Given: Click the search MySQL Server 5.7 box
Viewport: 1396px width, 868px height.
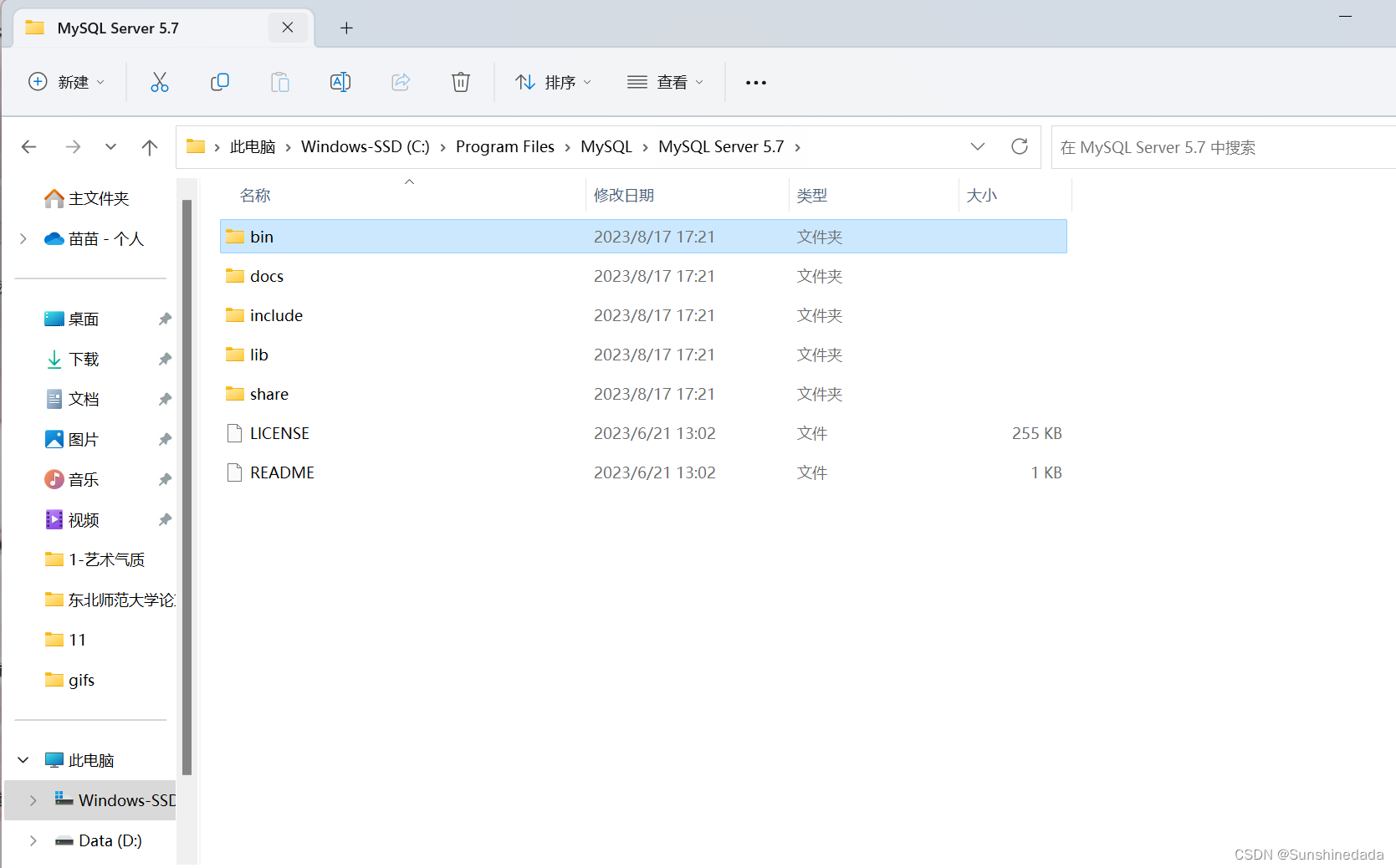Looking at the screenshot, I should click(x=1223, y=147).
